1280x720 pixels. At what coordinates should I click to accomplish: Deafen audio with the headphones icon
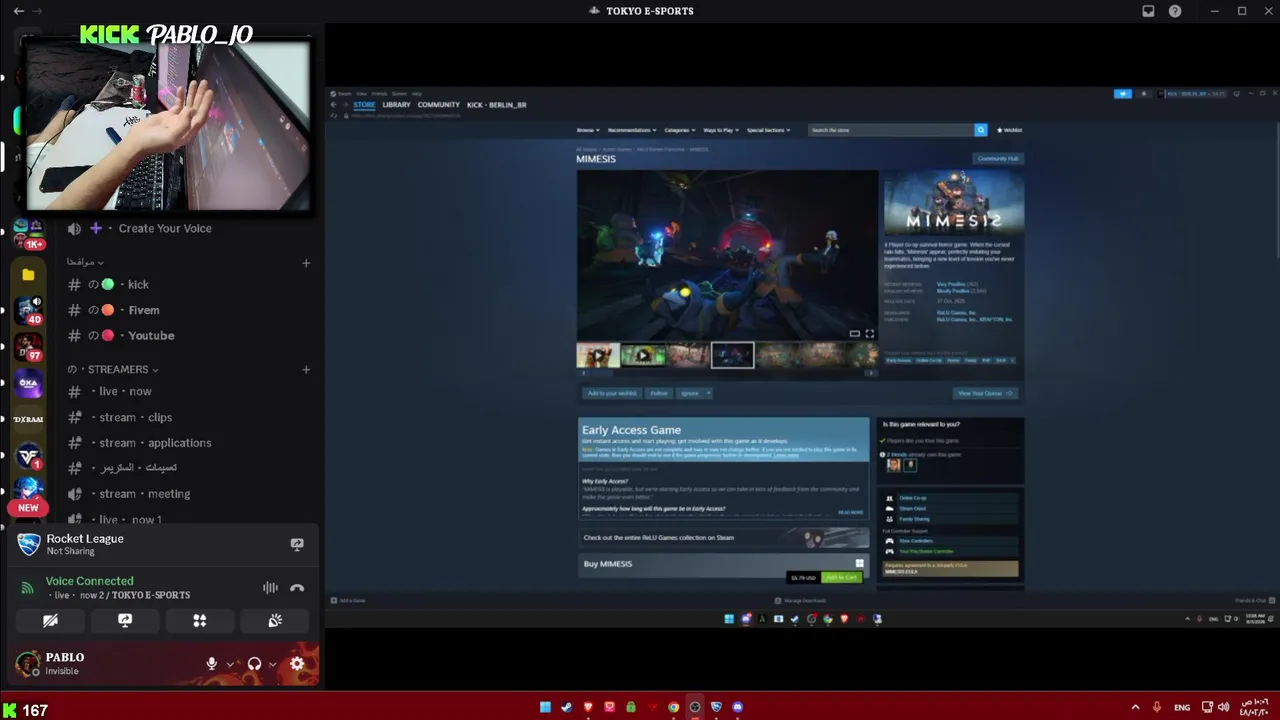[x=254, y=663]
